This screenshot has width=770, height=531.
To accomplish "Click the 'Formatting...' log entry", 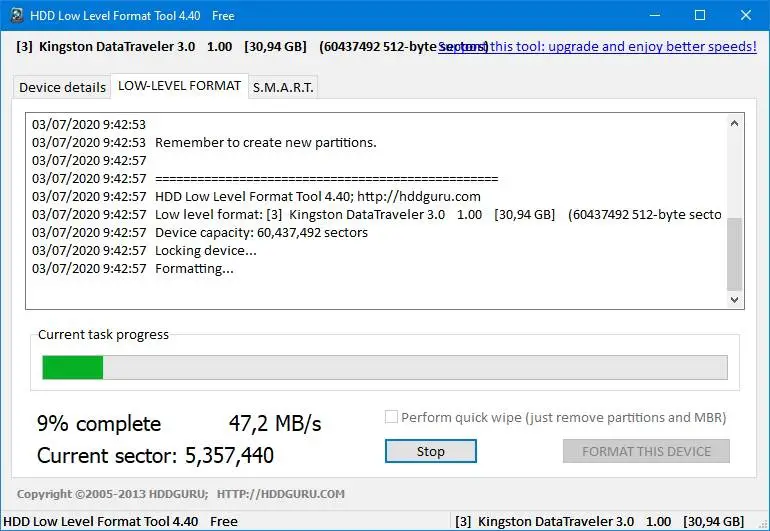I will click(x=194, y=268).
